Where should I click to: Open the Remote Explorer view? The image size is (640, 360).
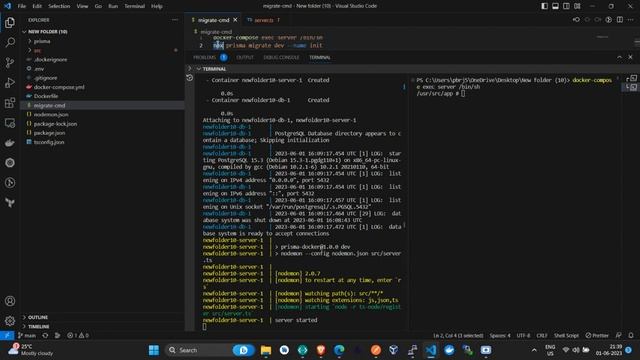coord(10,122)
